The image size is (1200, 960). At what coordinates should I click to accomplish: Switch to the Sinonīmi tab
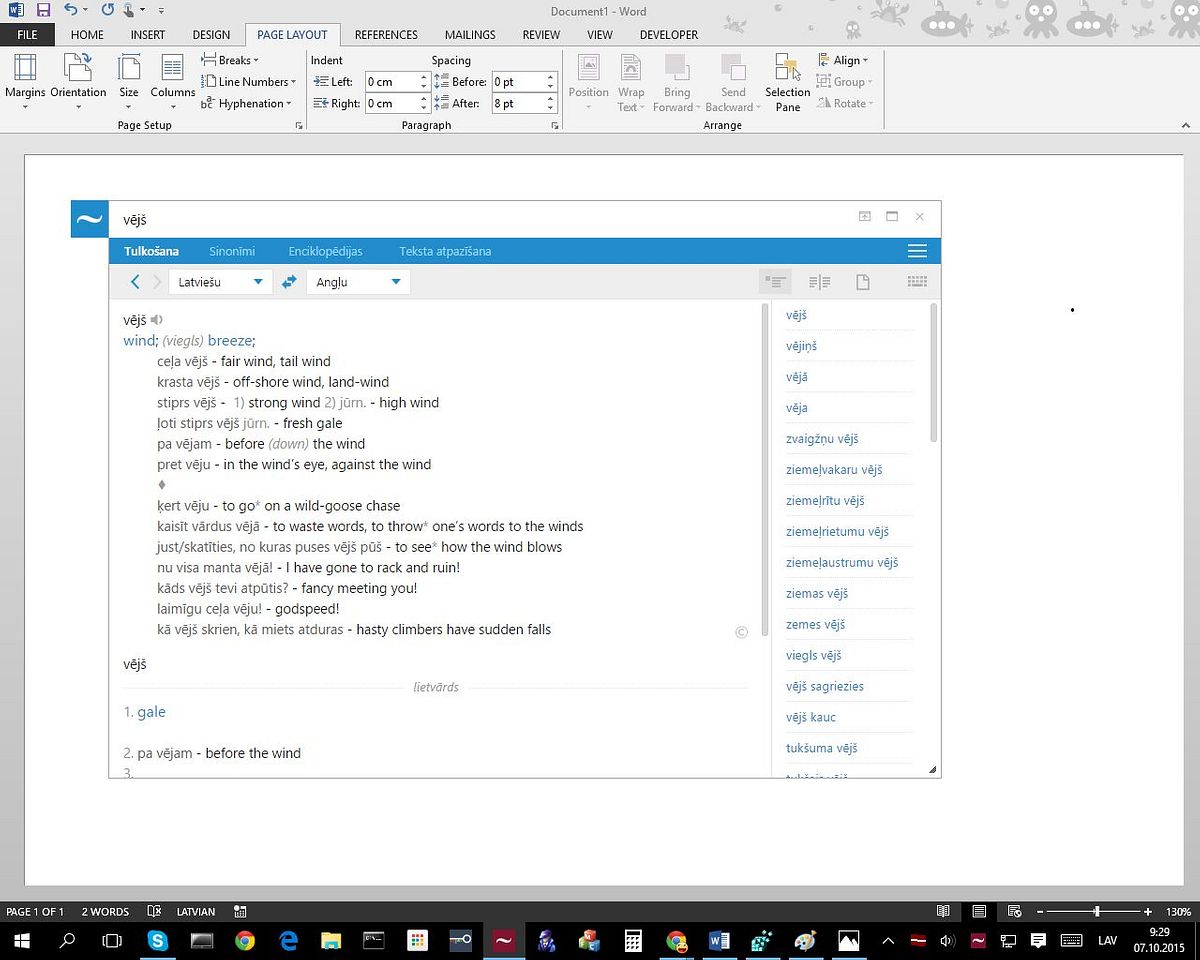tap(232, 251)
